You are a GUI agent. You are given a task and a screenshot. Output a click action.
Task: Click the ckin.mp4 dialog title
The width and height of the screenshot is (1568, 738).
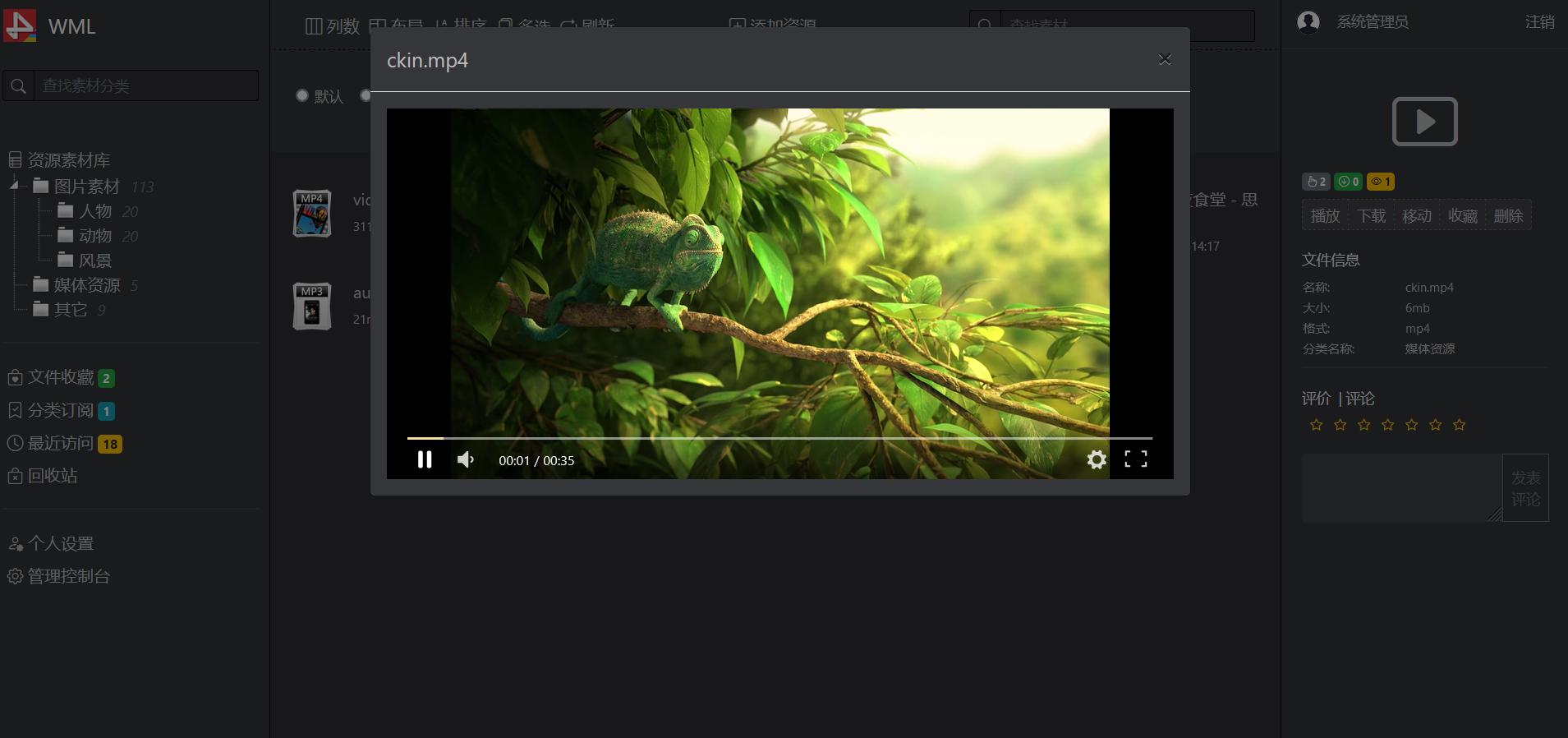tap(428, 60)
